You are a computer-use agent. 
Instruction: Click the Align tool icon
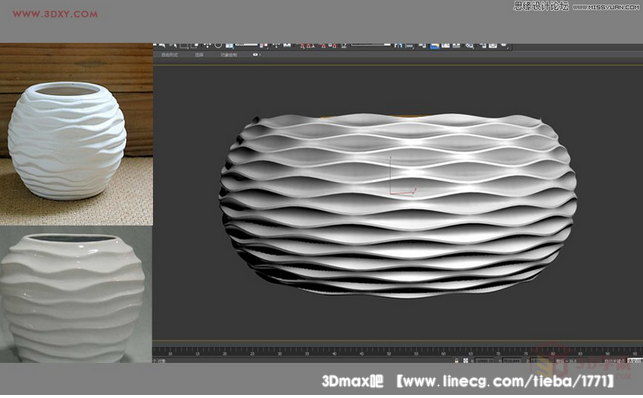click(409, 45)
